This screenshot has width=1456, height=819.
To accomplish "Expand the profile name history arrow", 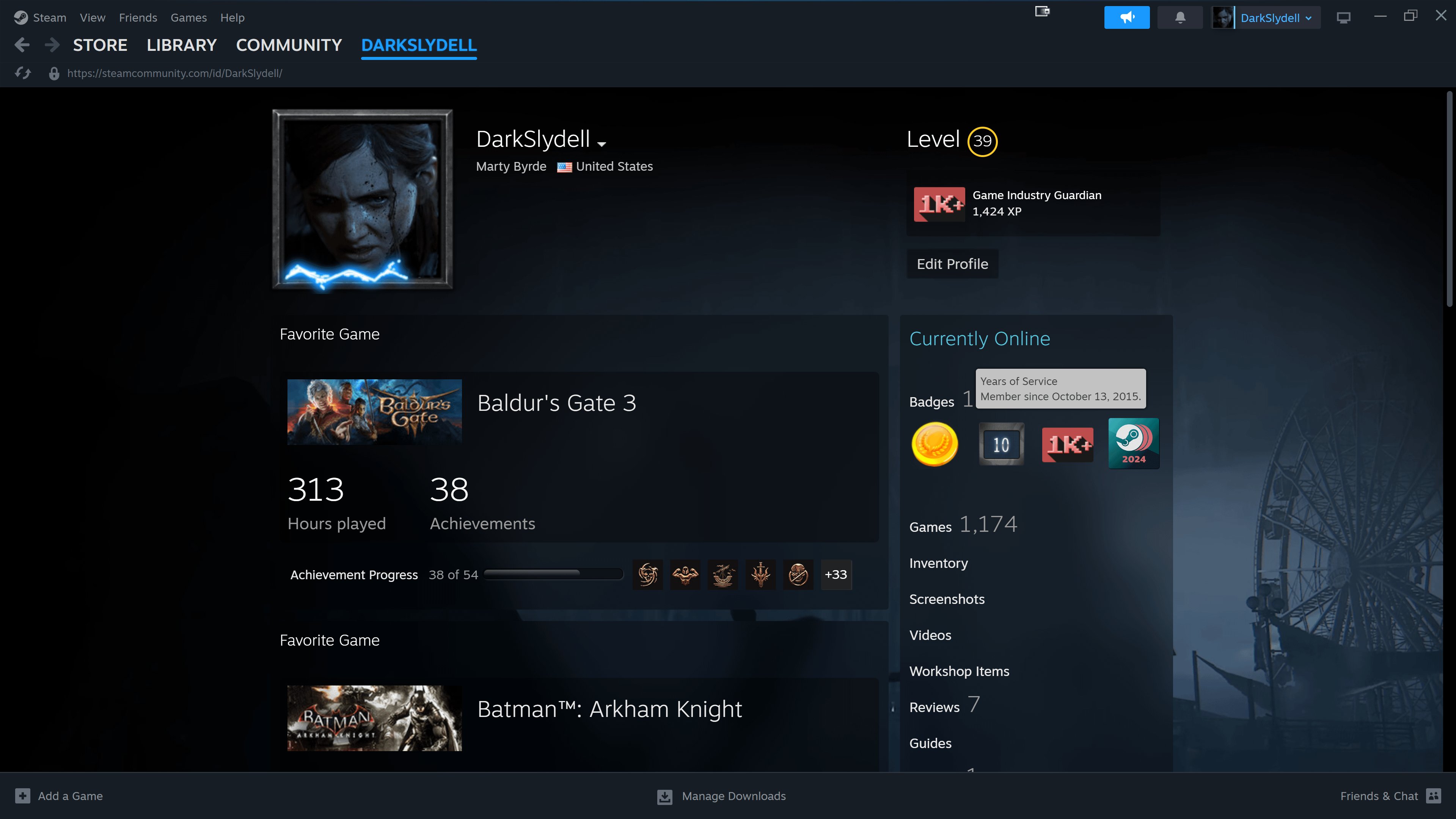I will (602, 144).
